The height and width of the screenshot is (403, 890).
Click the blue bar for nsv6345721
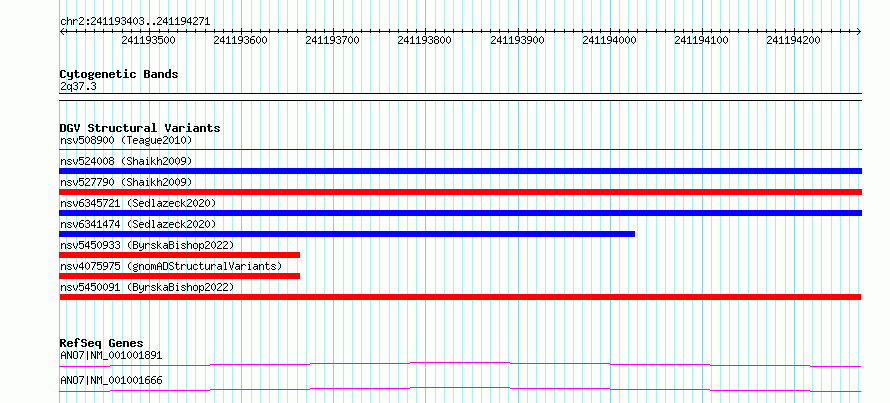tap(460, 213)
